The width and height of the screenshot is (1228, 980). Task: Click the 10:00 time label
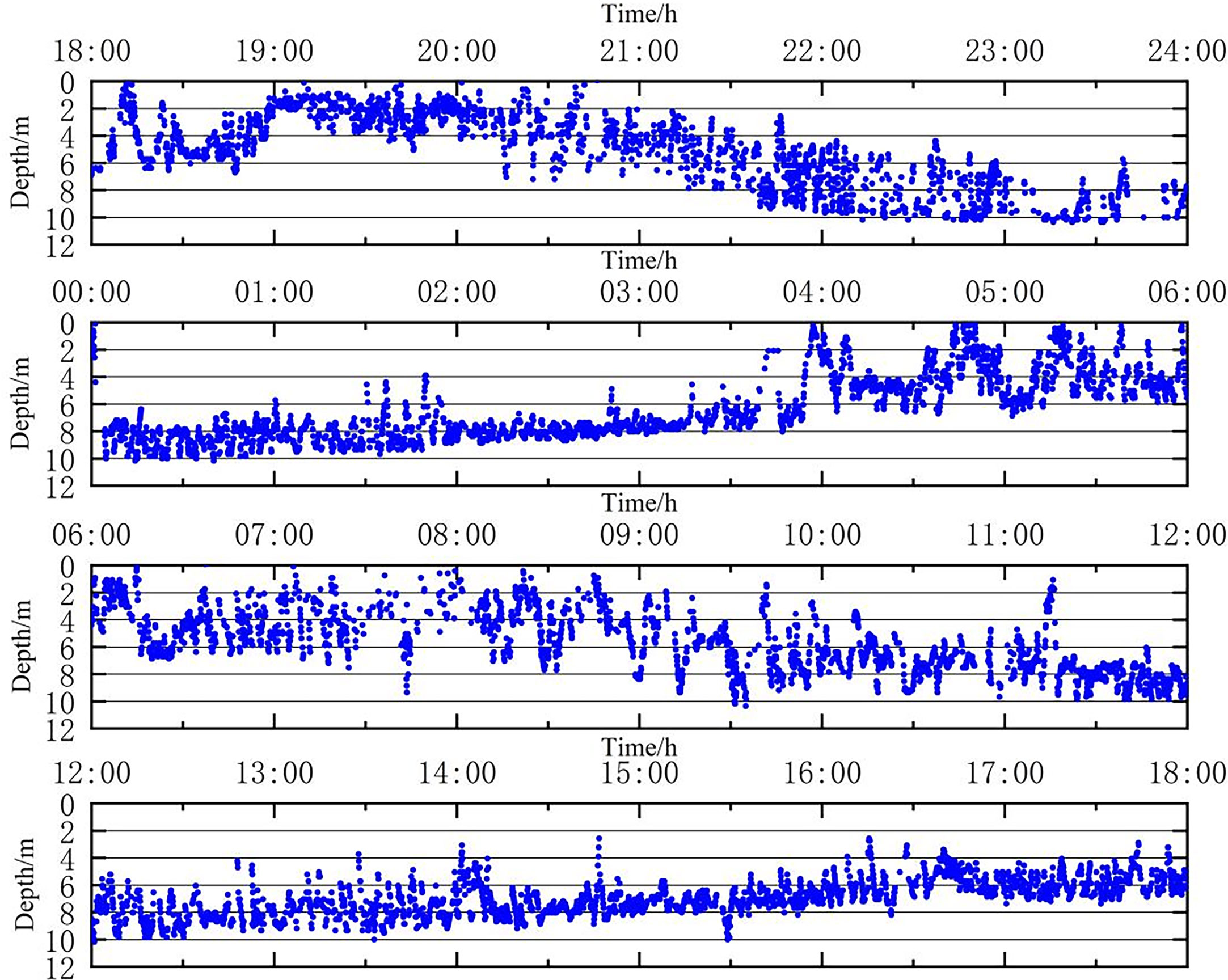click(822, 535)
